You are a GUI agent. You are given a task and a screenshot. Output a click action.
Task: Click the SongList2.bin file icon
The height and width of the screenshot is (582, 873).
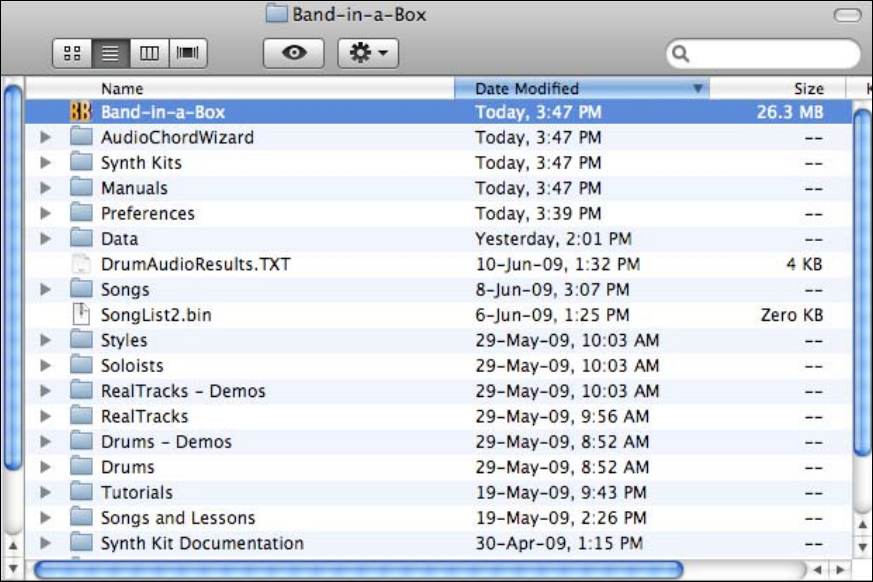tap(81, 315)
